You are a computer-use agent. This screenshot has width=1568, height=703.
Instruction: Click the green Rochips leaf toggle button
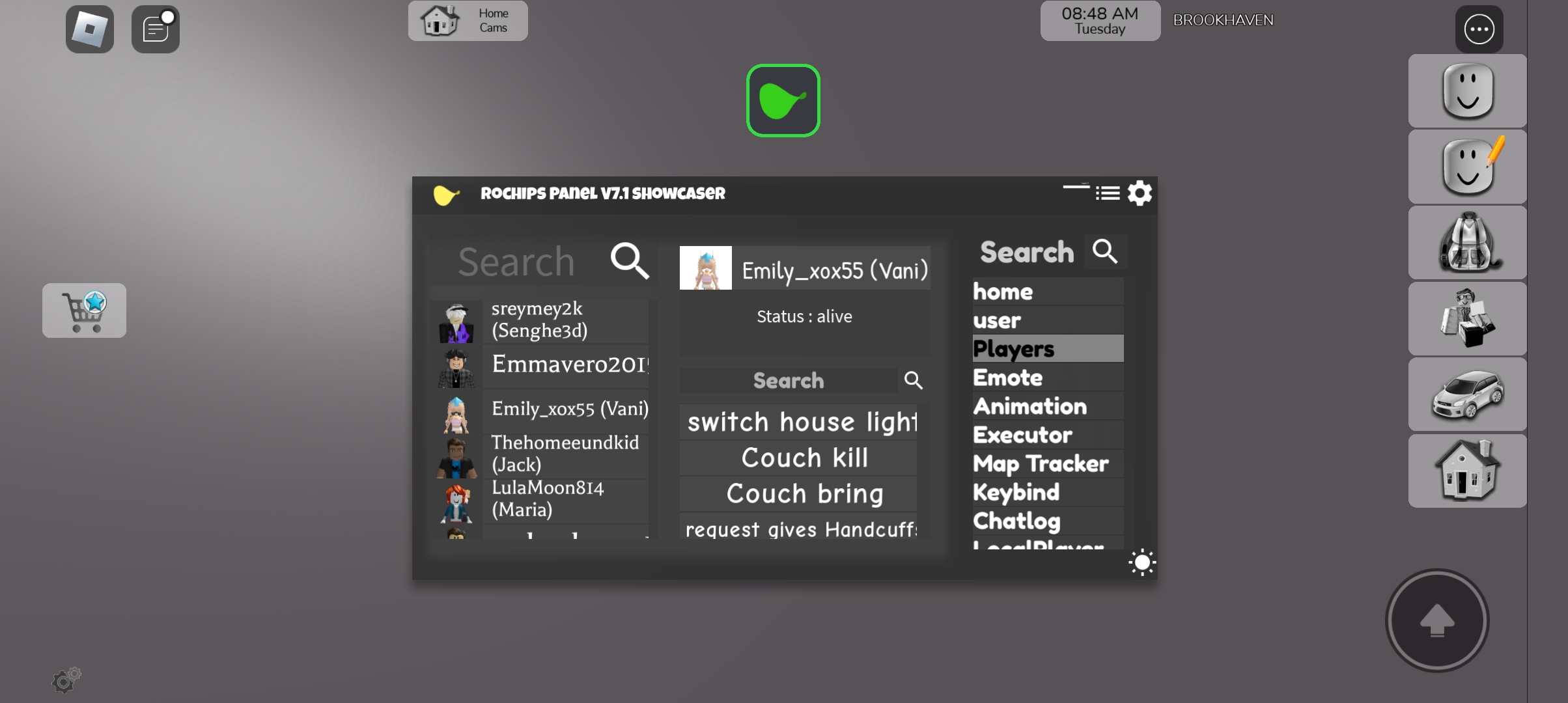(783, 101)
